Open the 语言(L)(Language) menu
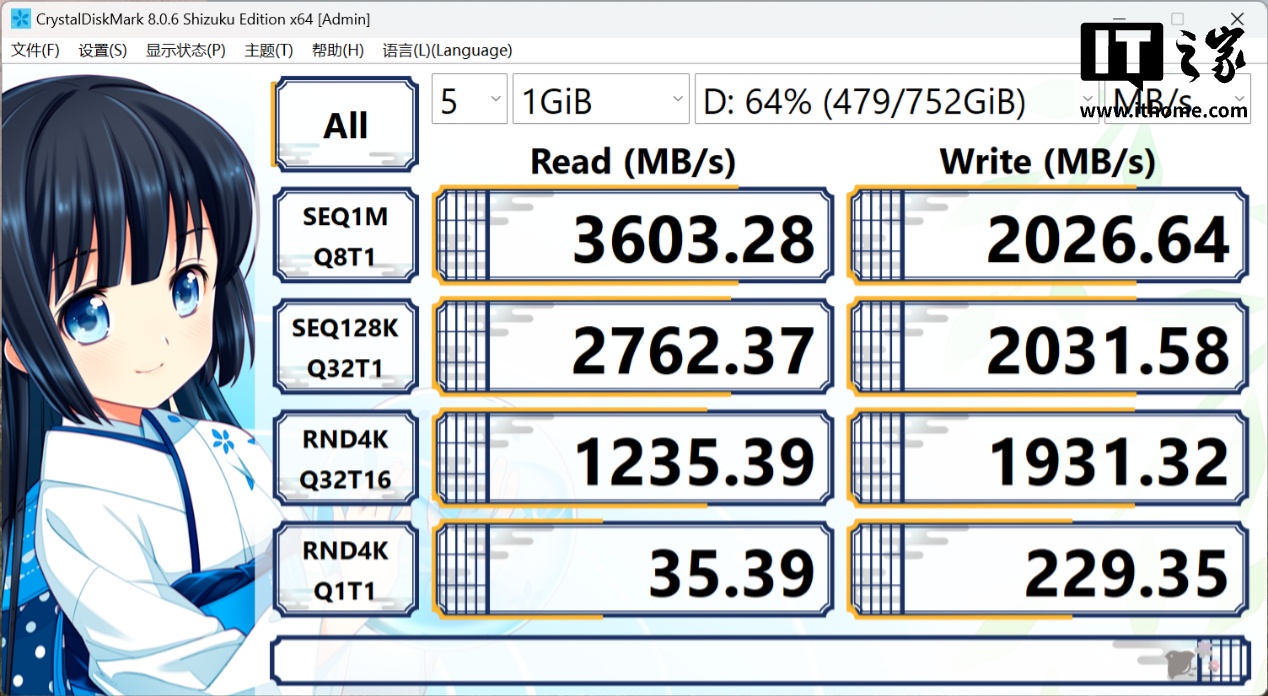 pyautogui.click(x=447, y=50)
